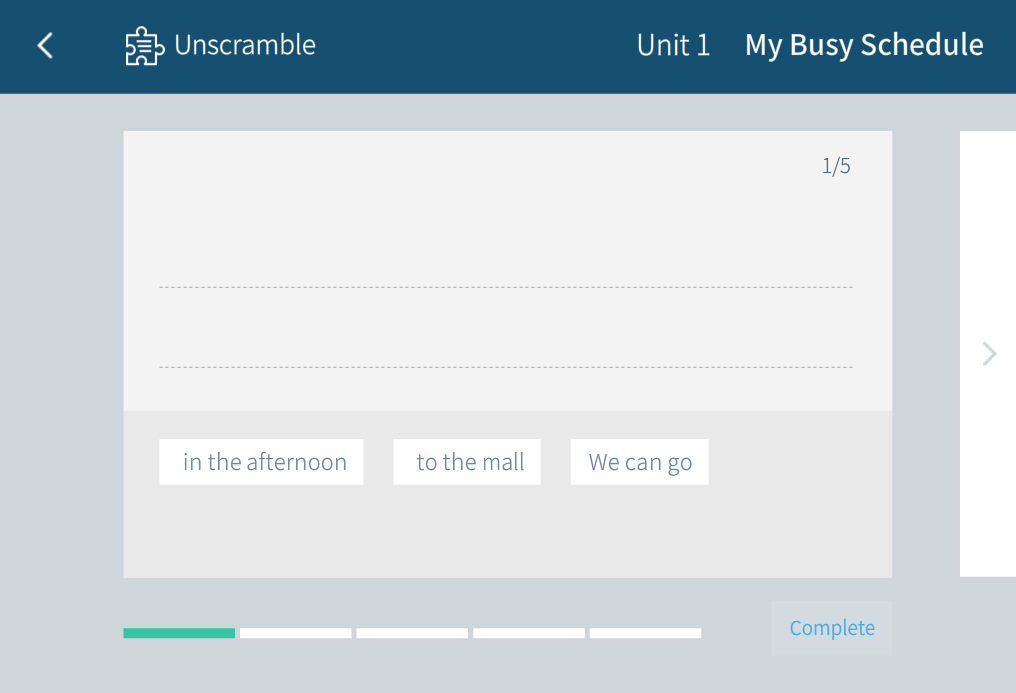This screenshot has height=693, width=1016.
Task: Go back using the left arrow
Action: tap(45, 45)
